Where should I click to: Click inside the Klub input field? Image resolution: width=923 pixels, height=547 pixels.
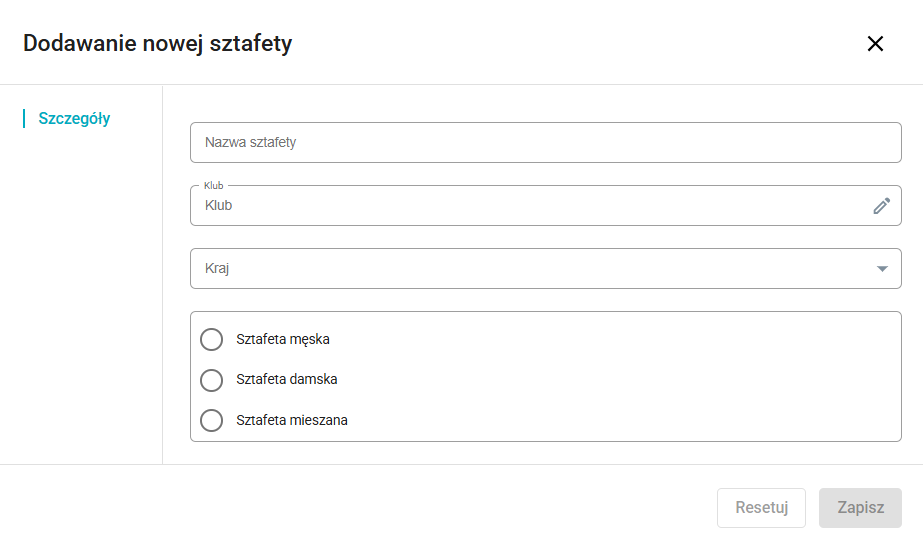530,206
